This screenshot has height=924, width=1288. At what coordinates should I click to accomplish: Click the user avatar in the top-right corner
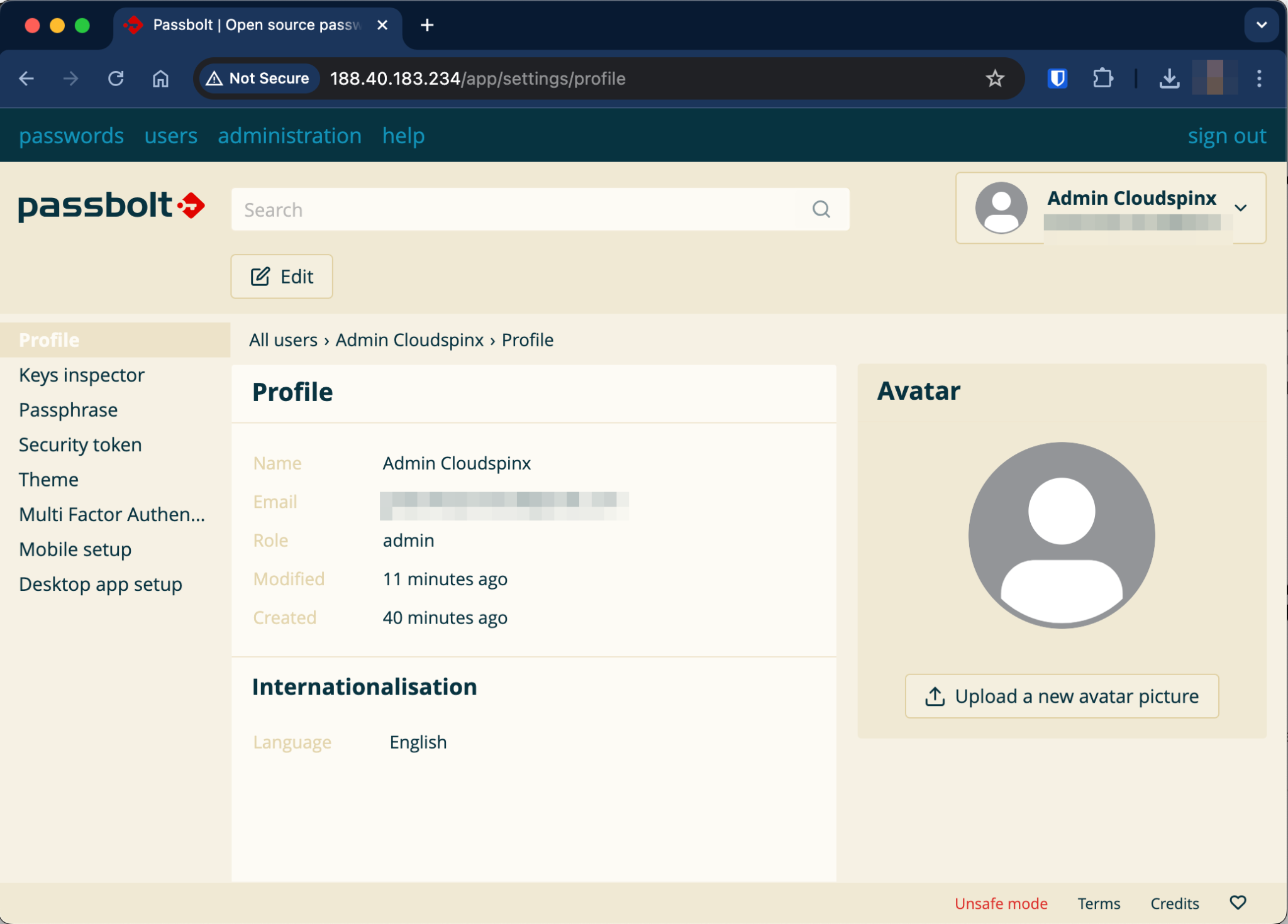point(1001,208)
